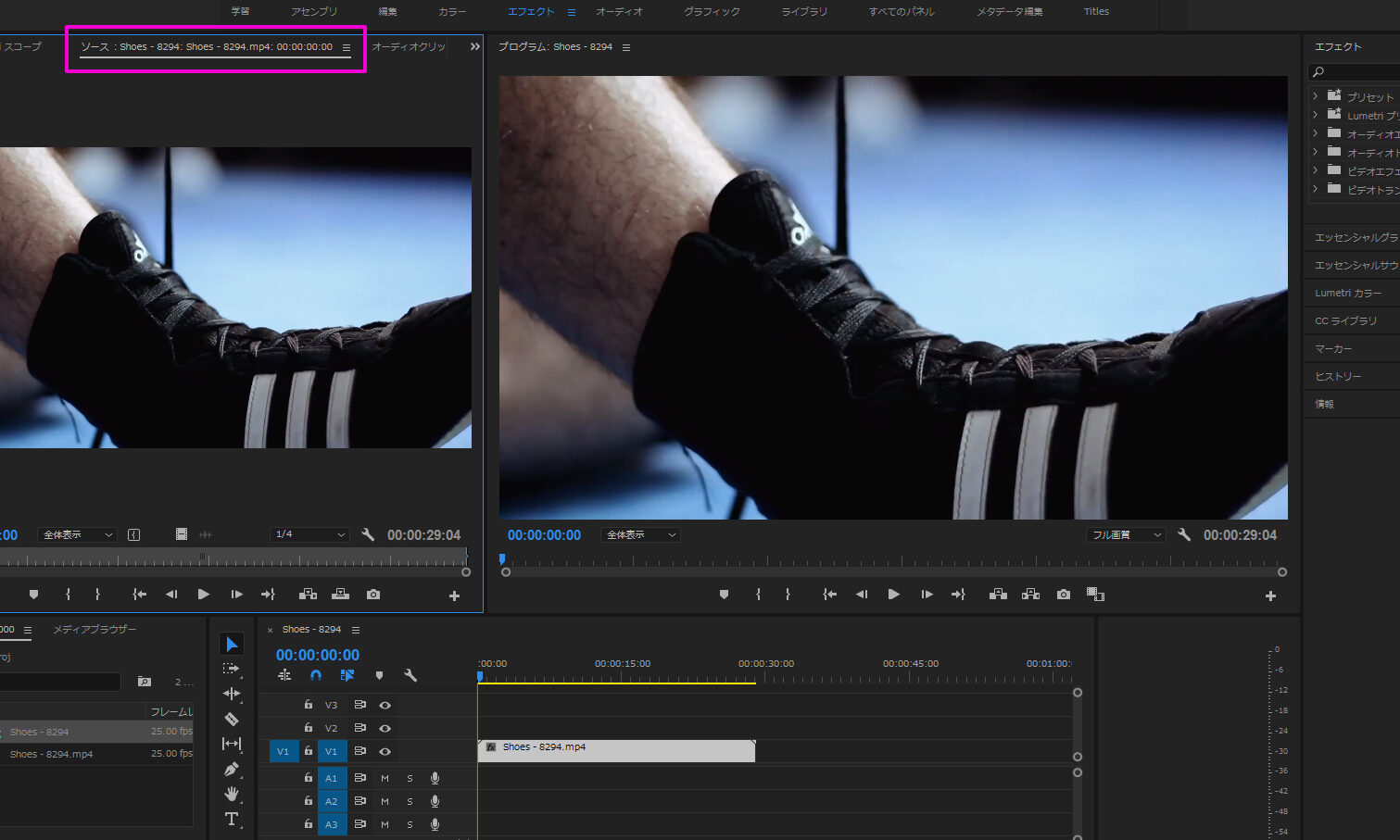Play the clip in the Source monitor
Screen dimensions: 1400x840
point(204,595)
